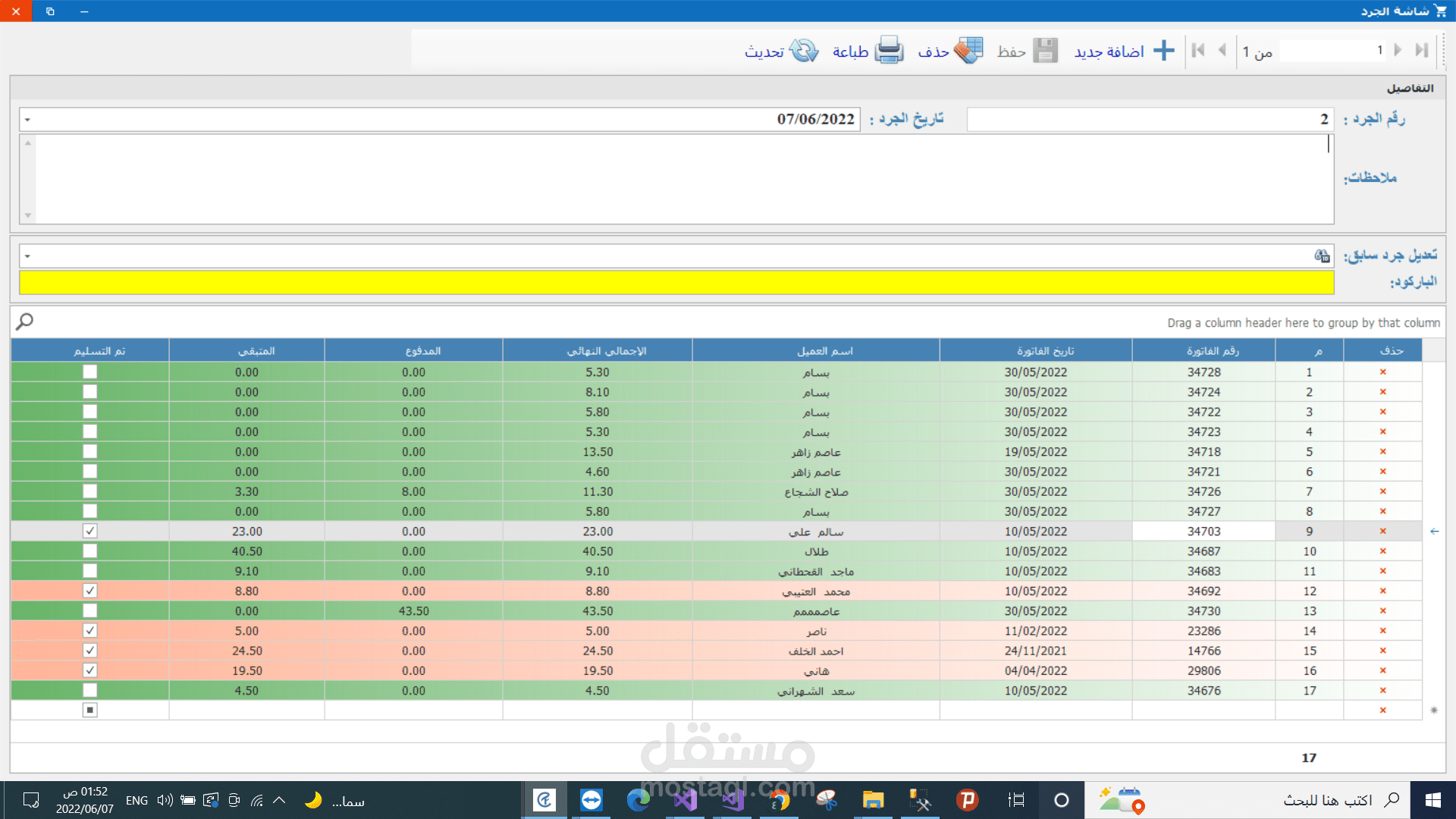Click the save (حفظ) floppy disk icon

point(1045,51)
